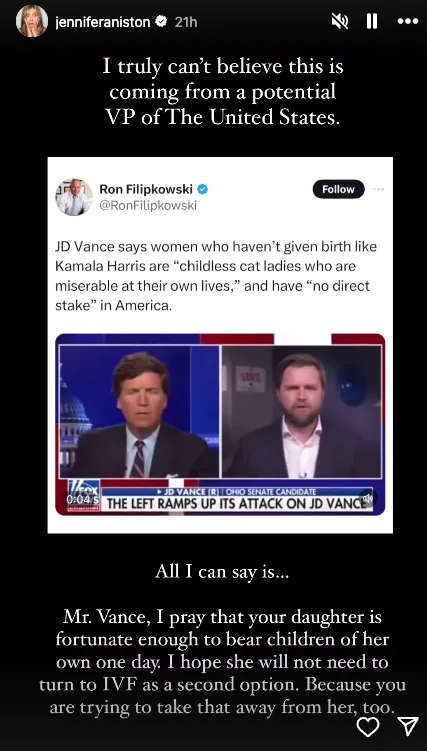Share the story with paper plane icon
Image resolution: width=427 pixels, height=751 pixels.
click(x=408, y=727)
